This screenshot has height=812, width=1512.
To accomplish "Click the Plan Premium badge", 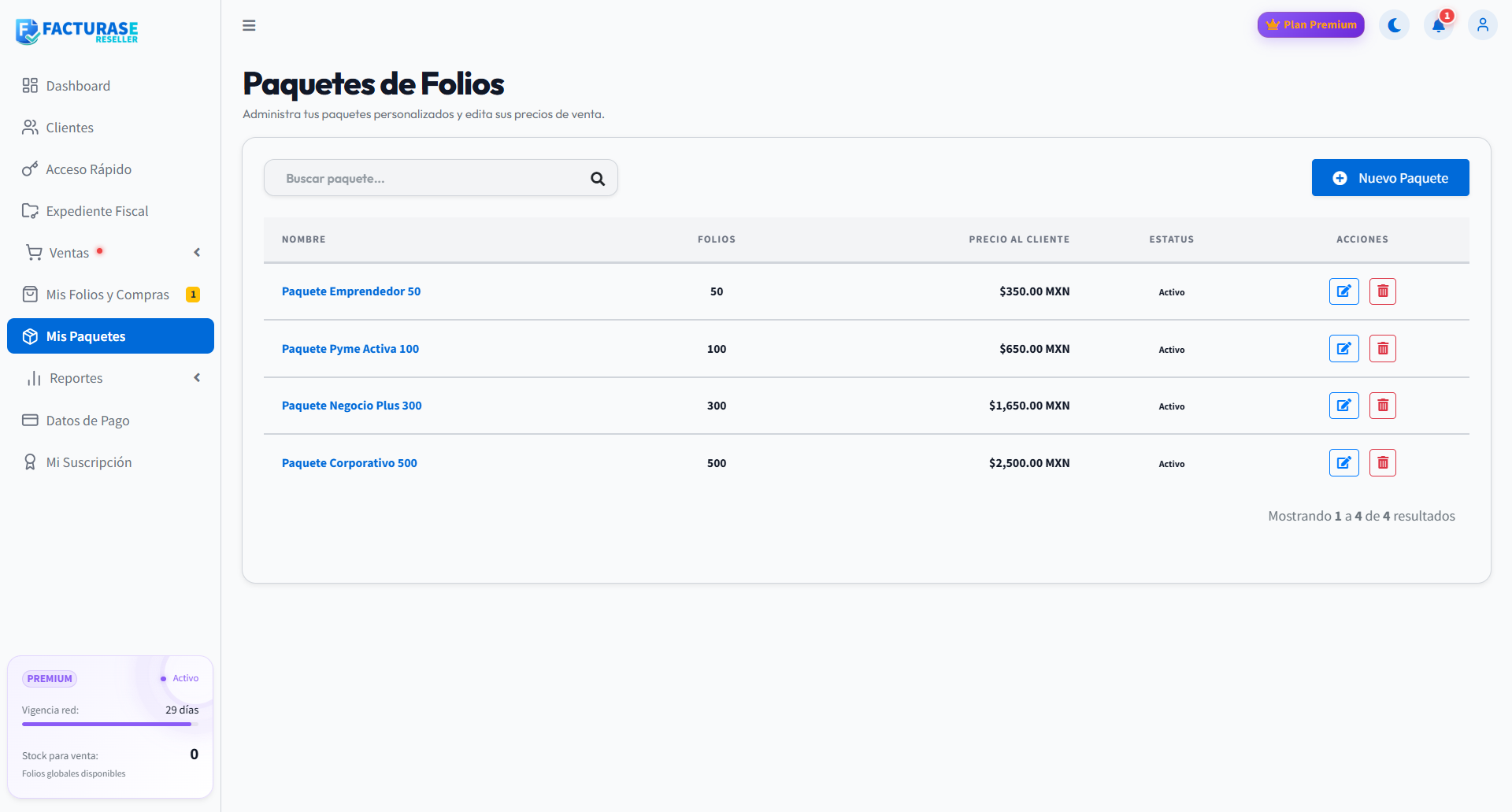I will 1311,24.
